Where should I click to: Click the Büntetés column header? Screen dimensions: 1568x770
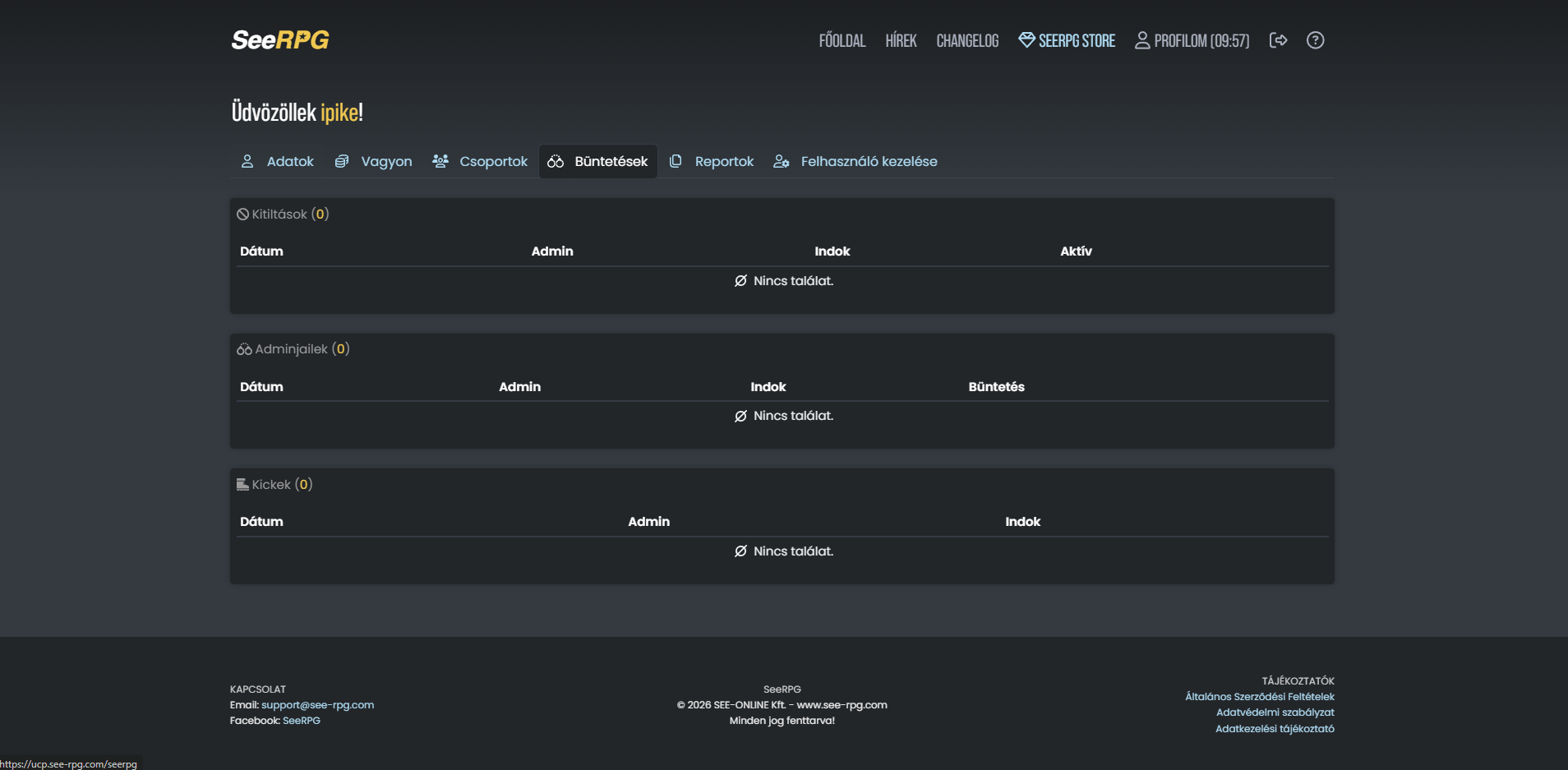(x=997, y=387)
